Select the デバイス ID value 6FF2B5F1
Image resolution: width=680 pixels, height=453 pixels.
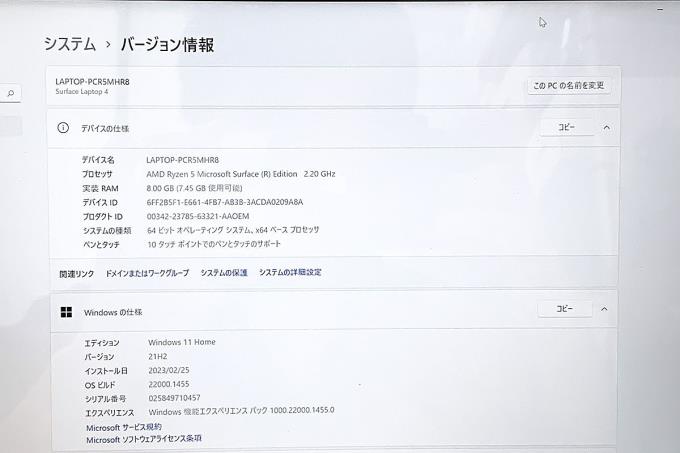point(225,202)
